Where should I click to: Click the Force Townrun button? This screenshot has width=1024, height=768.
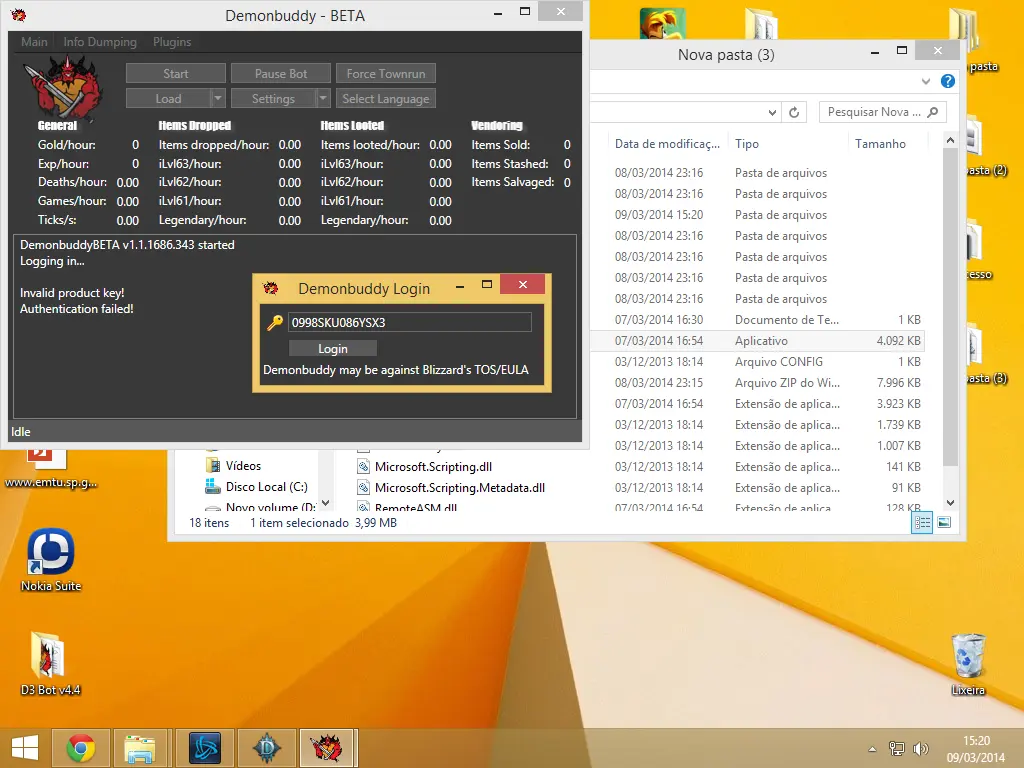pyautogui.click(x=386, y=74)
